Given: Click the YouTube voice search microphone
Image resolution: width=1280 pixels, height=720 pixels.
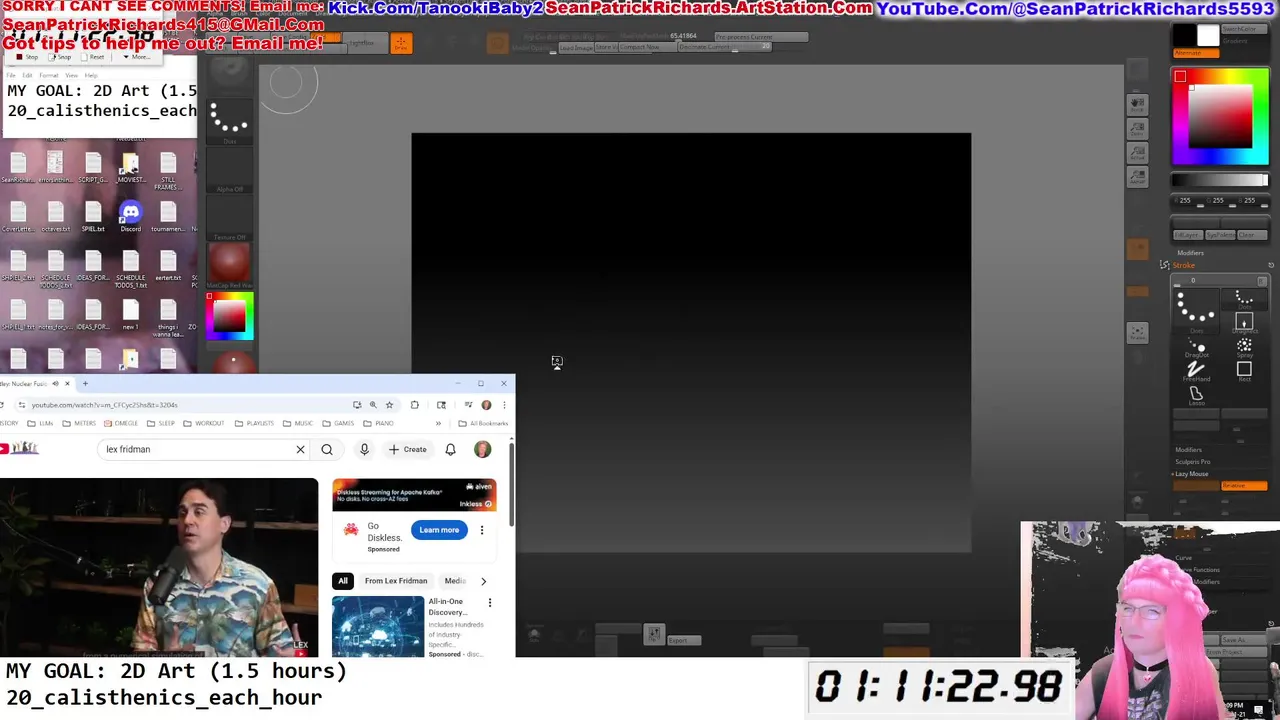Looking at the screenshot, I should 364,450.
